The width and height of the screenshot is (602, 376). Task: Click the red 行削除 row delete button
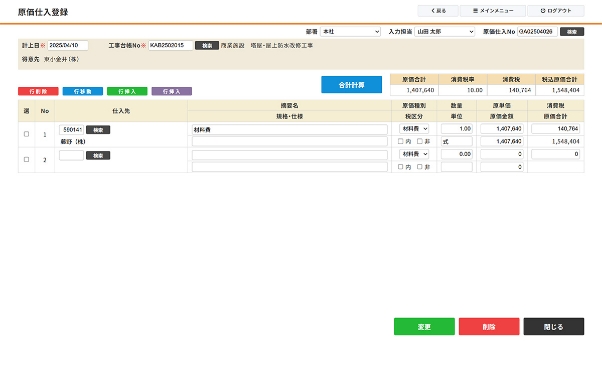point(38,91)
